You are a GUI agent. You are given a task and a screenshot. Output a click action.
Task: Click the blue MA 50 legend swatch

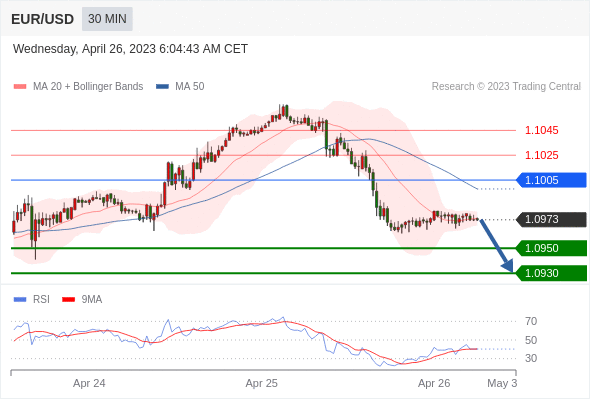coord(162,87)
